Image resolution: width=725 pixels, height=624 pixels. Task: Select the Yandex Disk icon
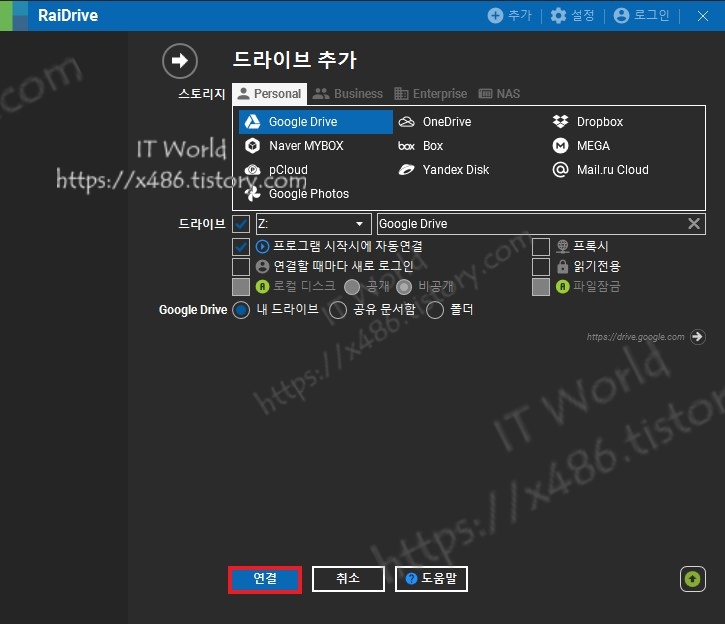tap(406, 170)
